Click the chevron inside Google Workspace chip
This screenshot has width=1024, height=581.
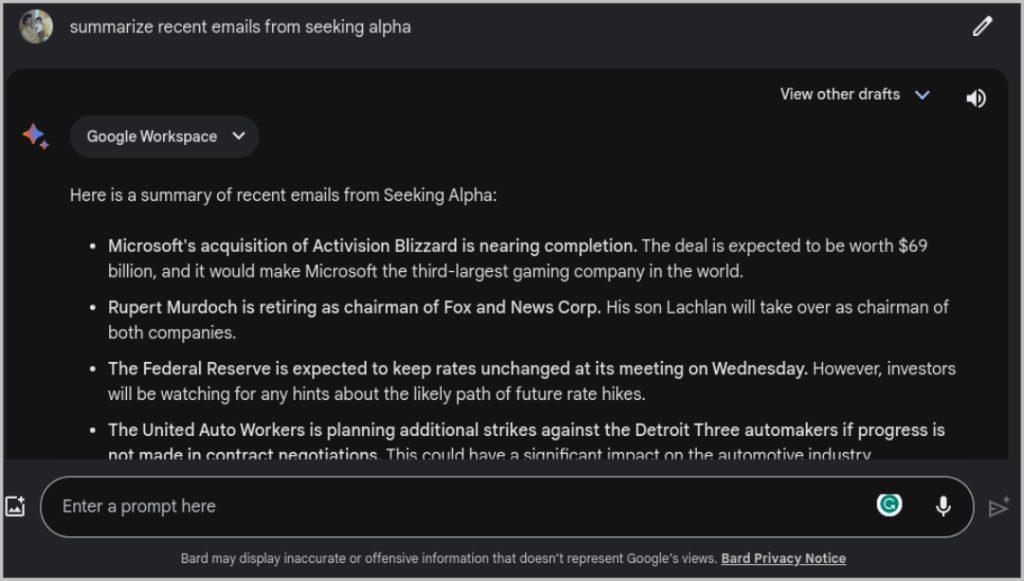(x=239, y=136)
